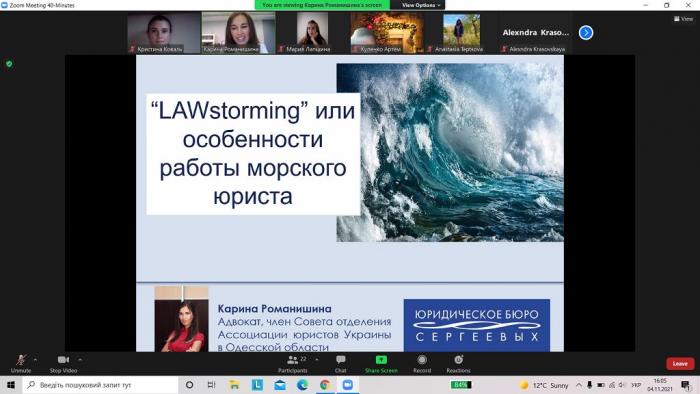Image resolution: width=700 pixels, height=394 pixels.
Task: Click the wave image in shared slide
Action: coord(450,153)
